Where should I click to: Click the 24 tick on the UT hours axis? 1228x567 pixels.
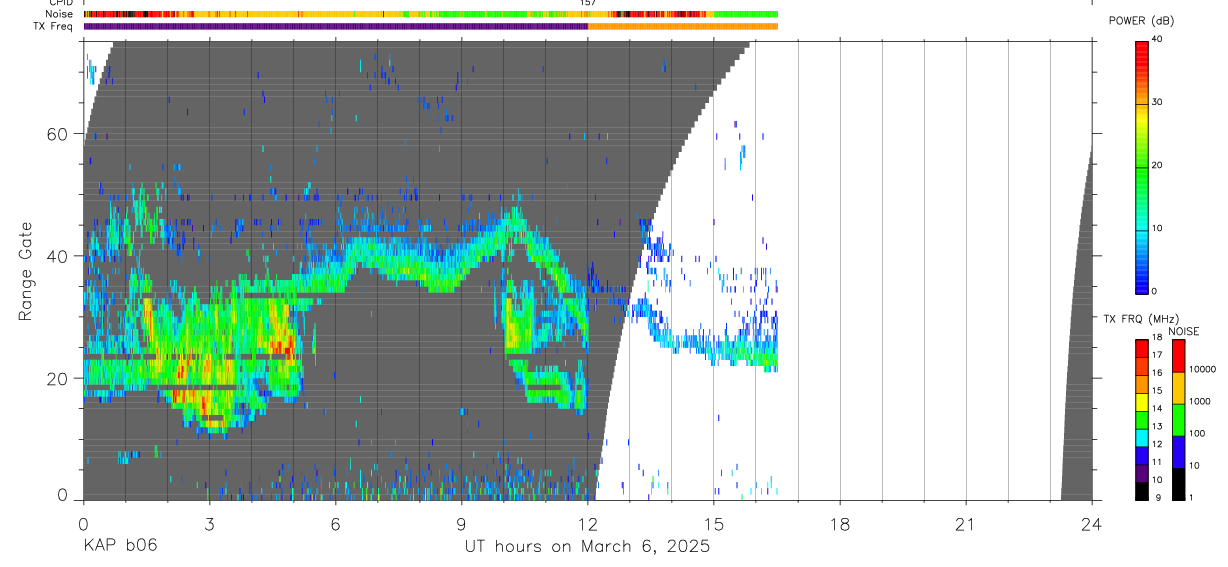[x=1092, y=524]
